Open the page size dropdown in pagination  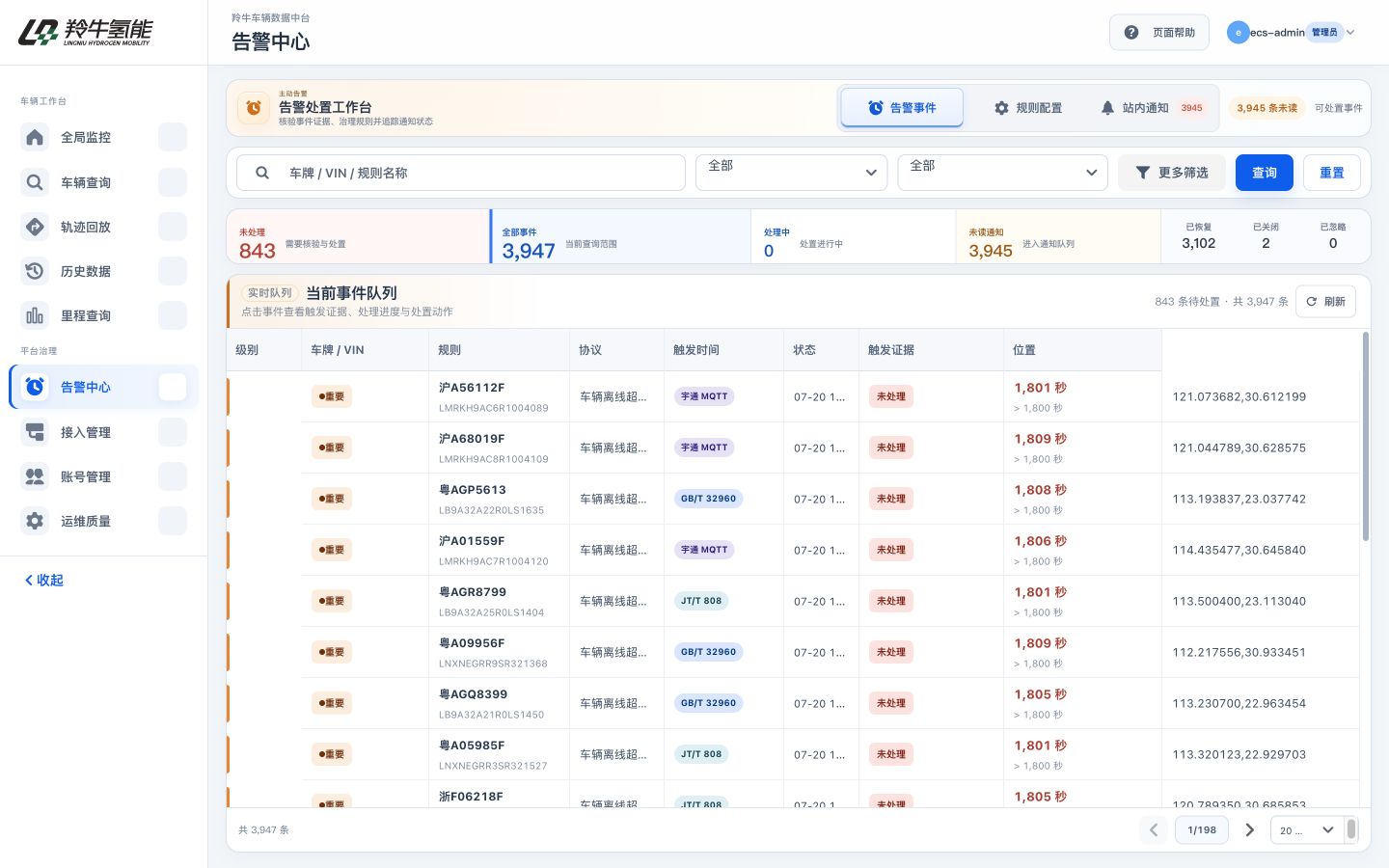coord(1307,830)
